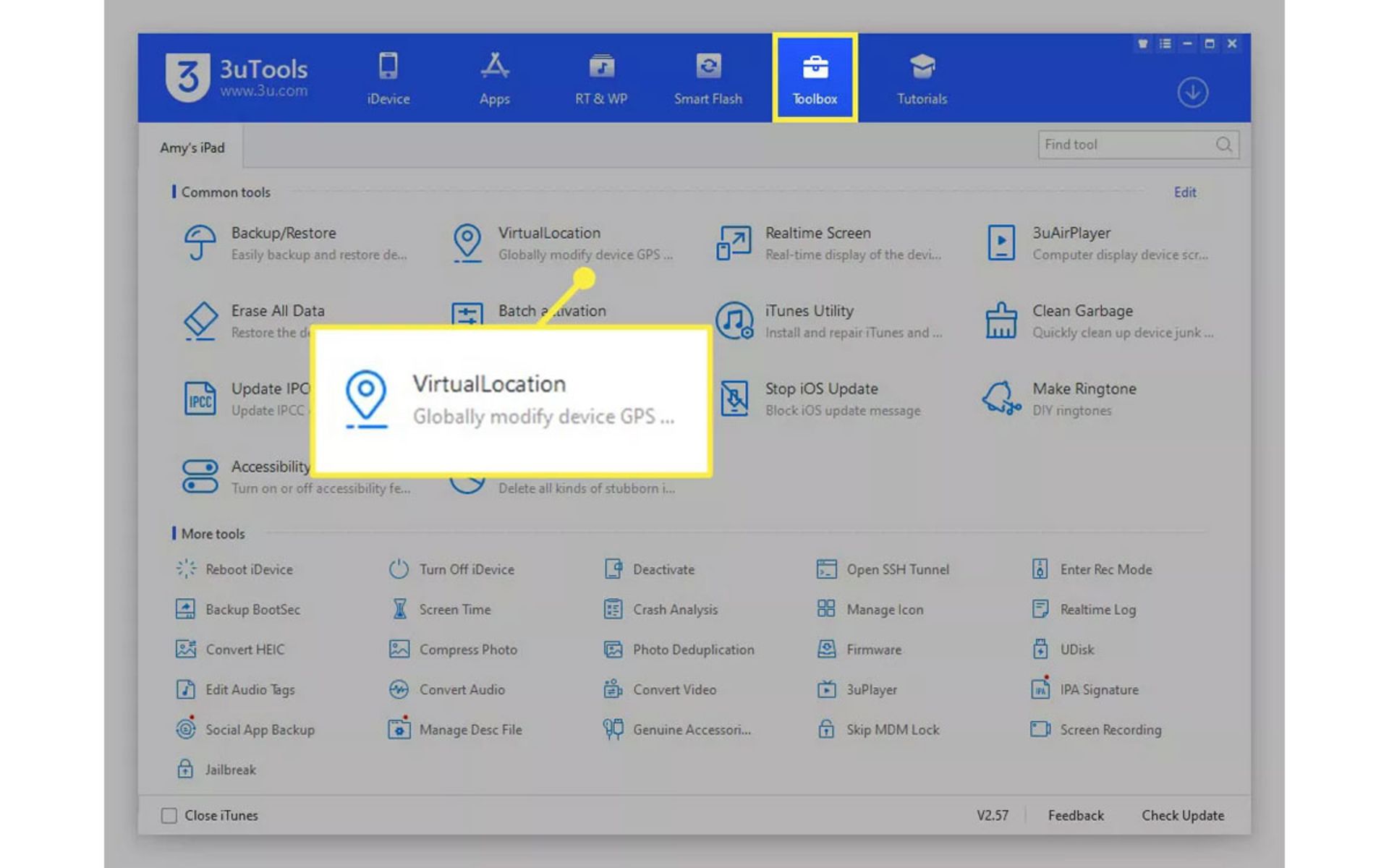Screen dimensions: 1389x868
Task: Launch Convert Audio
Action: click(x=447, y=689)
